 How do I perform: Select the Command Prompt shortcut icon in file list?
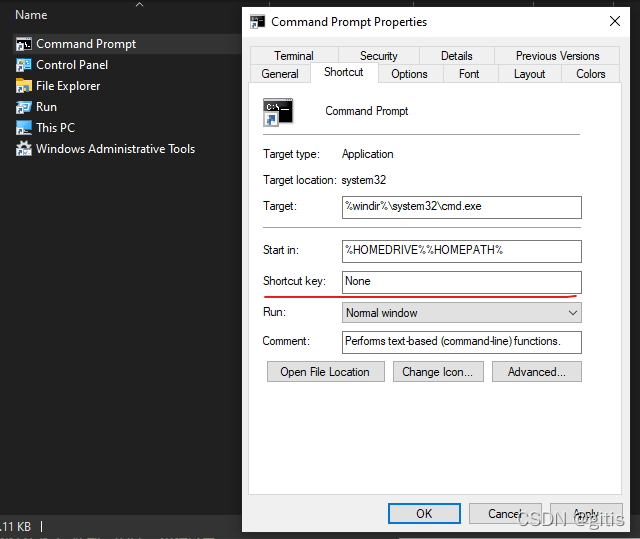tap(24, 44)
